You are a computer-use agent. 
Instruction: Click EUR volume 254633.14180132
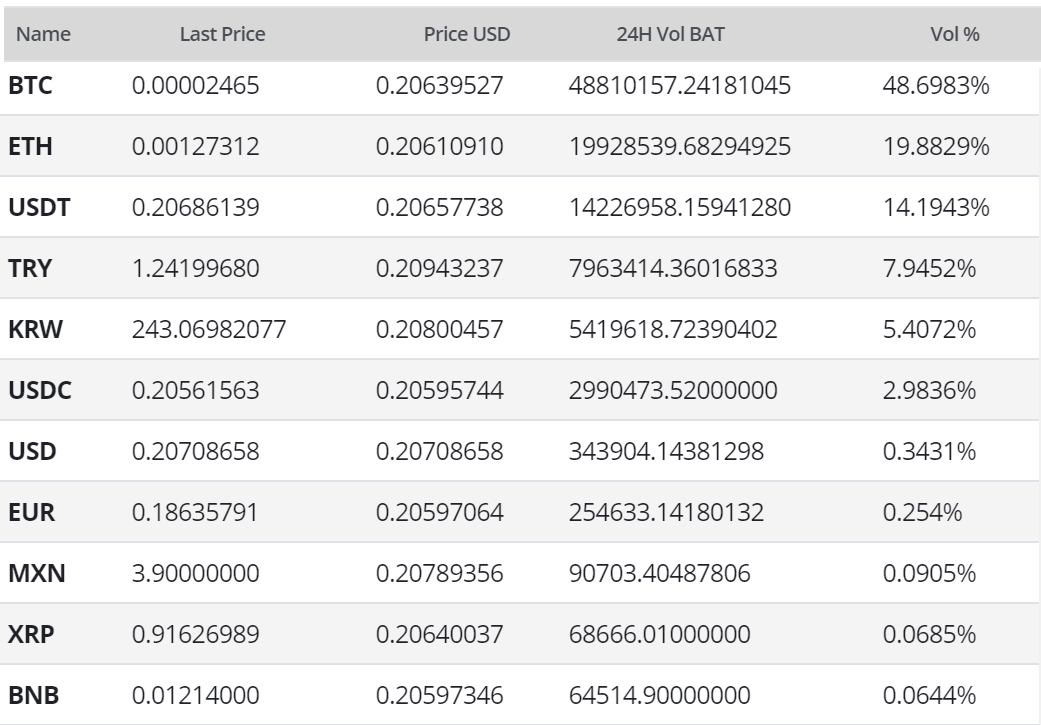coord(667,513)
